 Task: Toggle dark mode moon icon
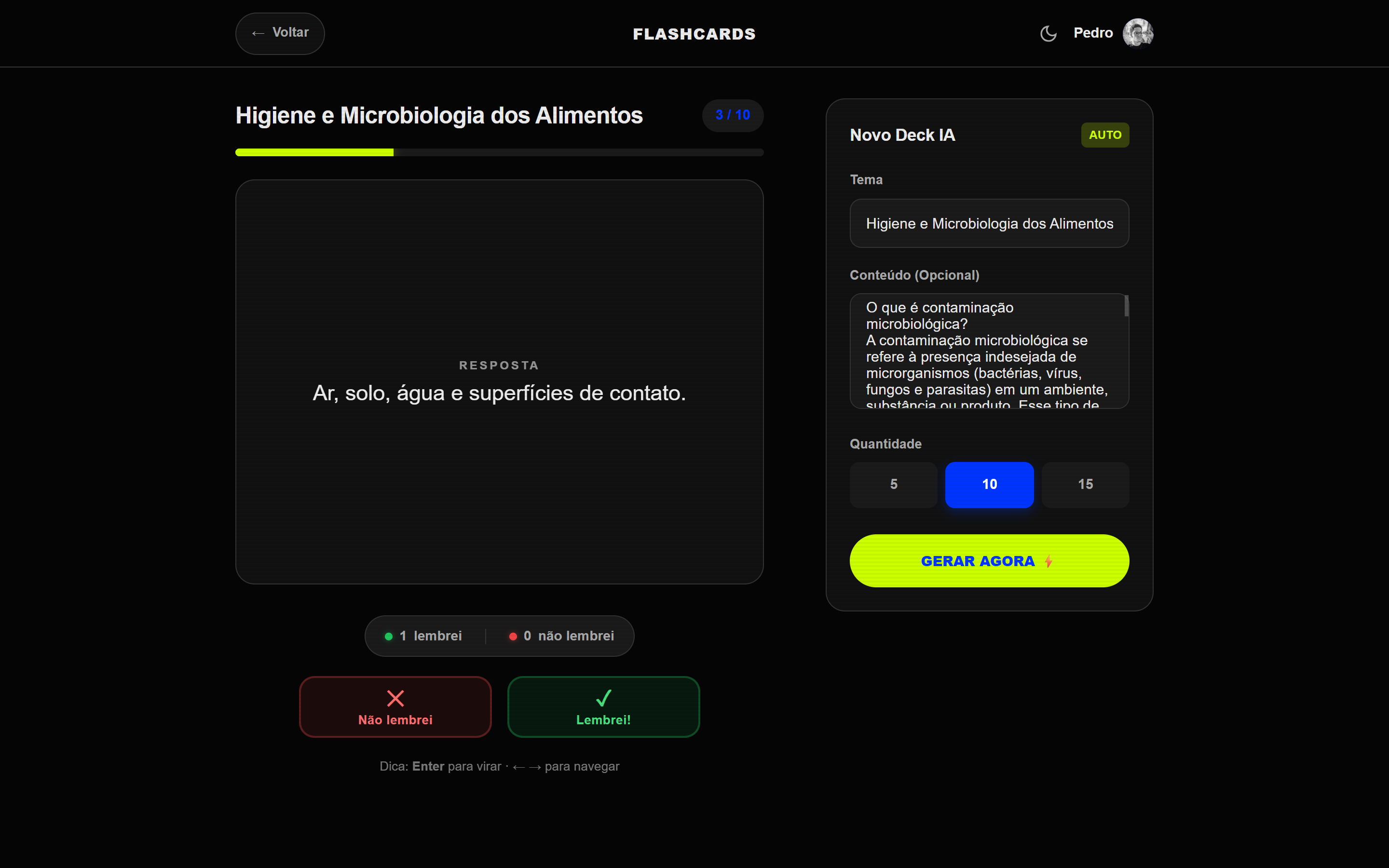pos(1048,33)
